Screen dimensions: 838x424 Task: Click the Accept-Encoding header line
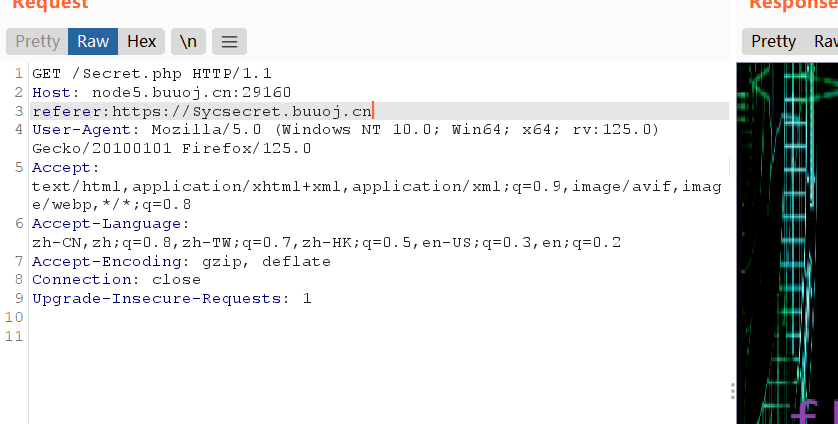click(181, 261)
